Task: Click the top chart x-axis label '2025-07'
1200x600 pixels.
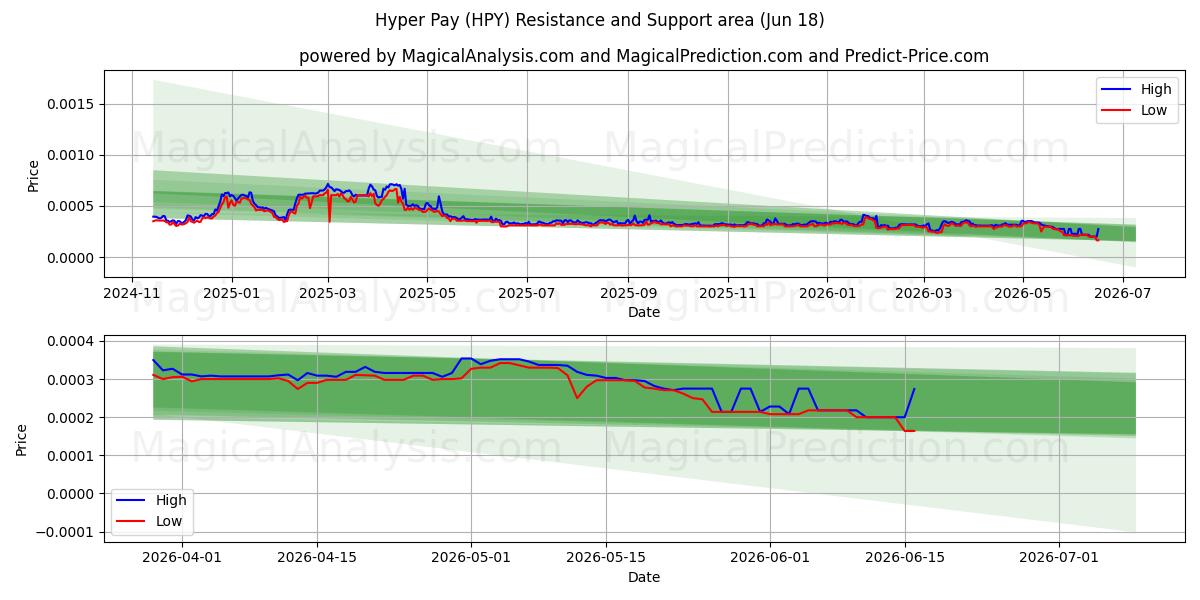Action: [x=527, y=294]
